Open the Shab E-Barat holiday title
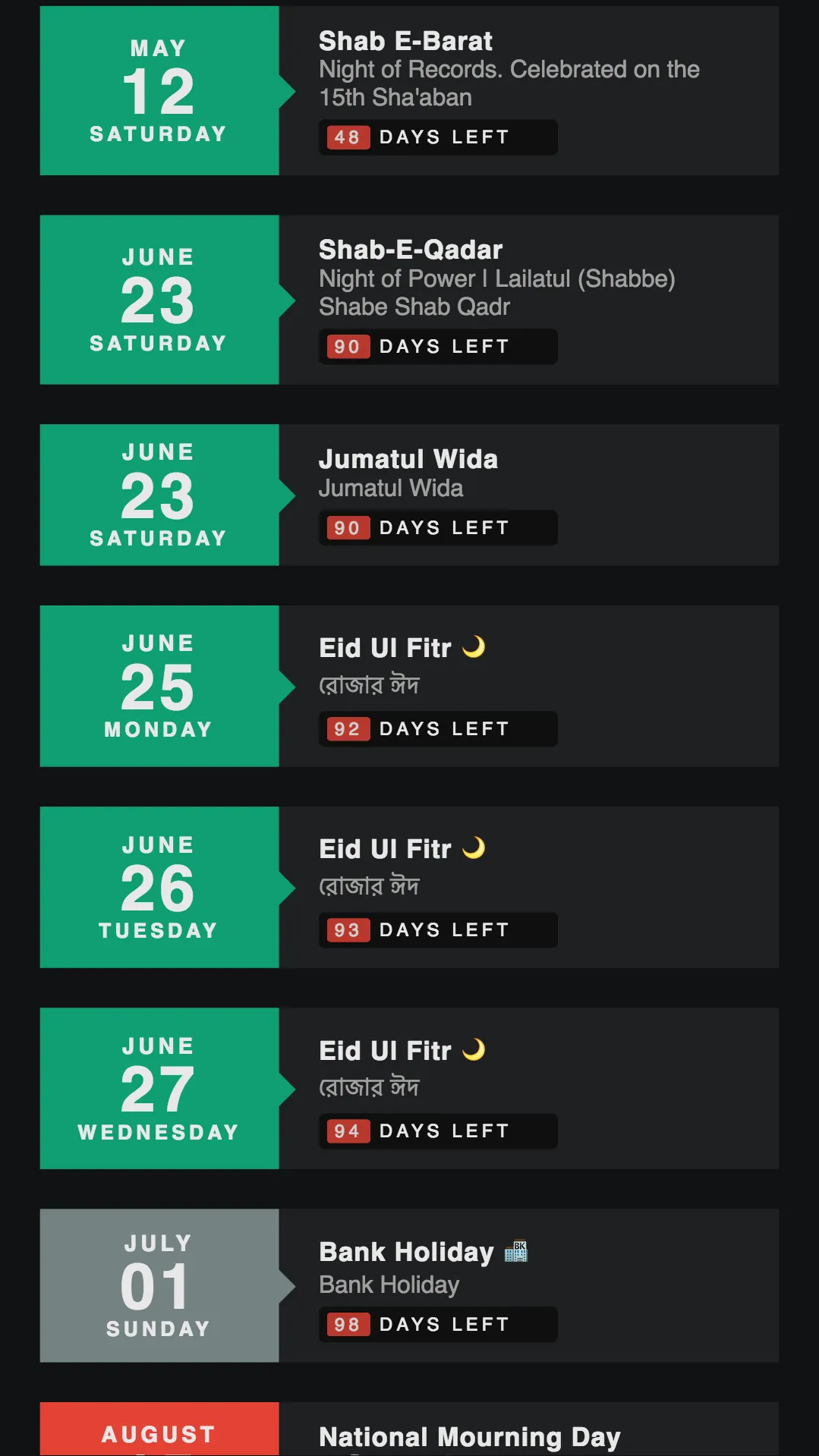 (x=405, y=41)
